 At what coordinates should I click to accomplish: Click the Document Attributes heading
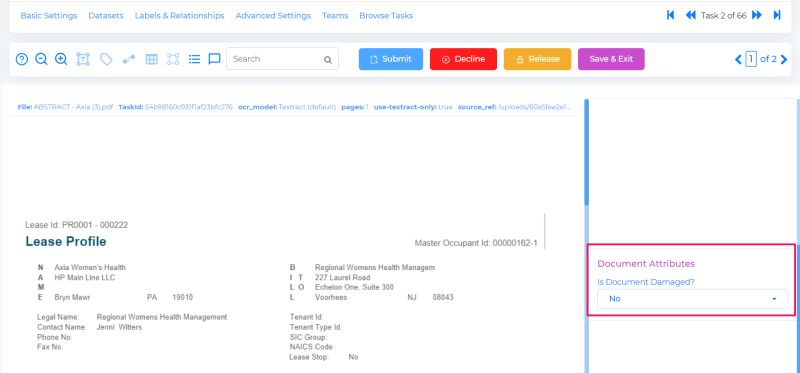click(x=646, y=264)
